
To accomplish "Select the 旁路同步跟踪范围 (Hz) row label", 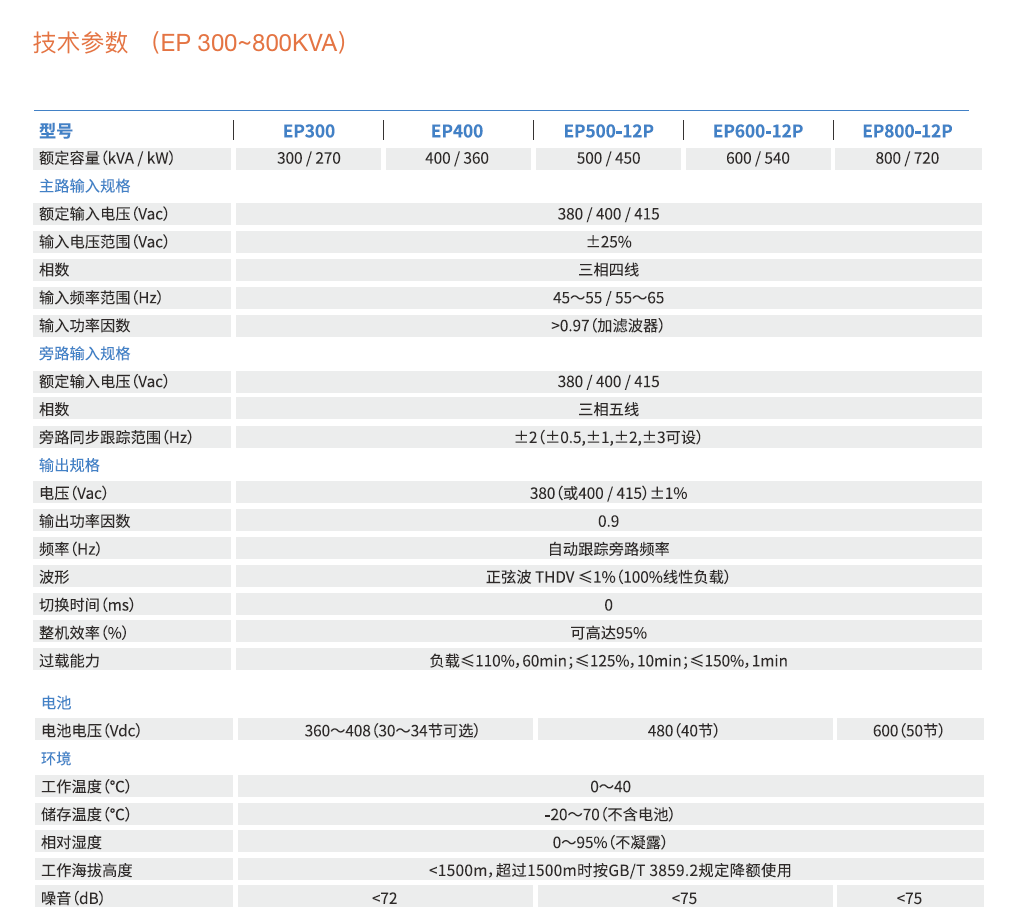I will pyautogui.click(x=116, y=437).
